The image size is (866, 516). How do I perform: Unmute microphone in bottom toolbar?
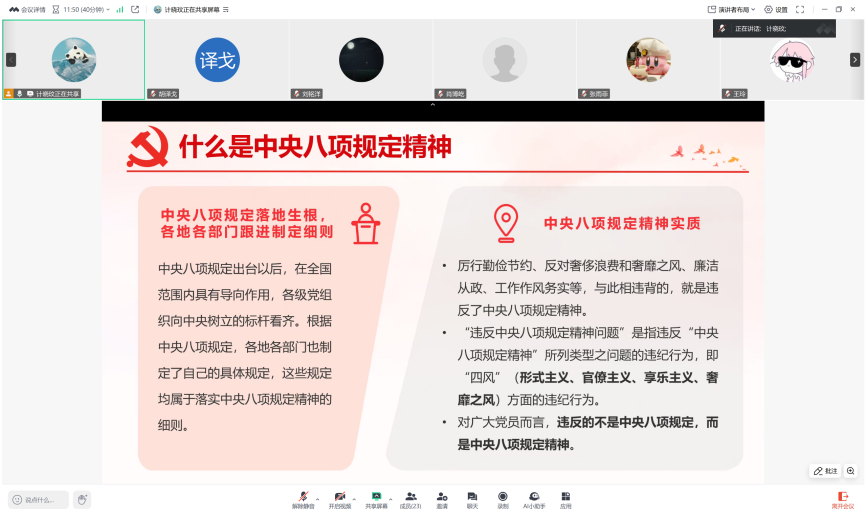pyautogui.click(x=303, y=498)
